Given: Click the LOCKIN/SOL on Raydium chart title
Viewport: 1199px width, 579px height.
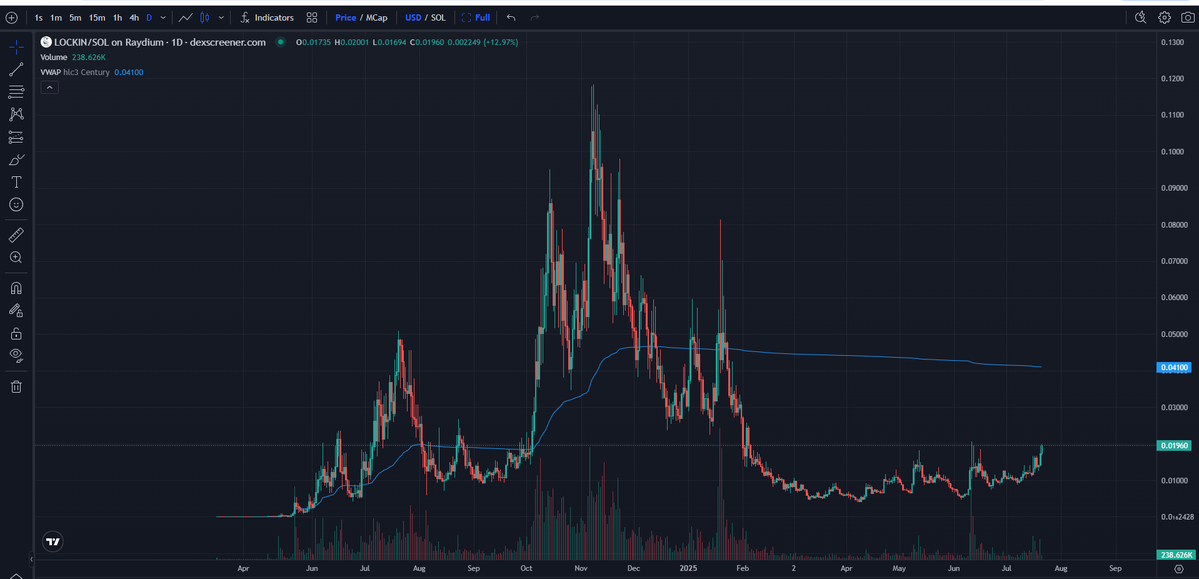Looking at the screenshot, I should [x=159, y=42].
